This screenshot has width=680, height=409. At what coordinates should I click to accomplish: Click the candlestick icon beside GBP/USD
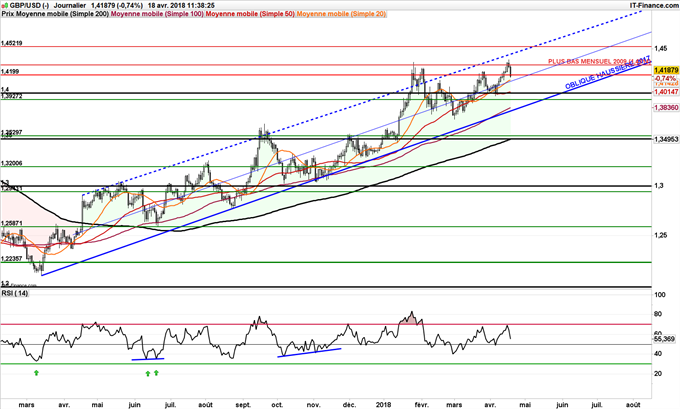5,5
